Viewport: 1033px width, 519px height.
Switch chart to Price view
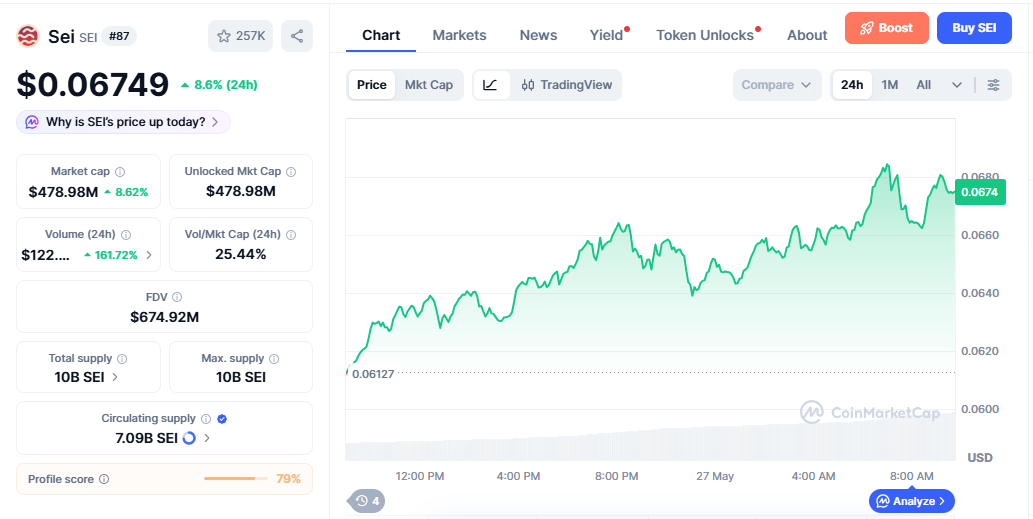click(372, 85)
